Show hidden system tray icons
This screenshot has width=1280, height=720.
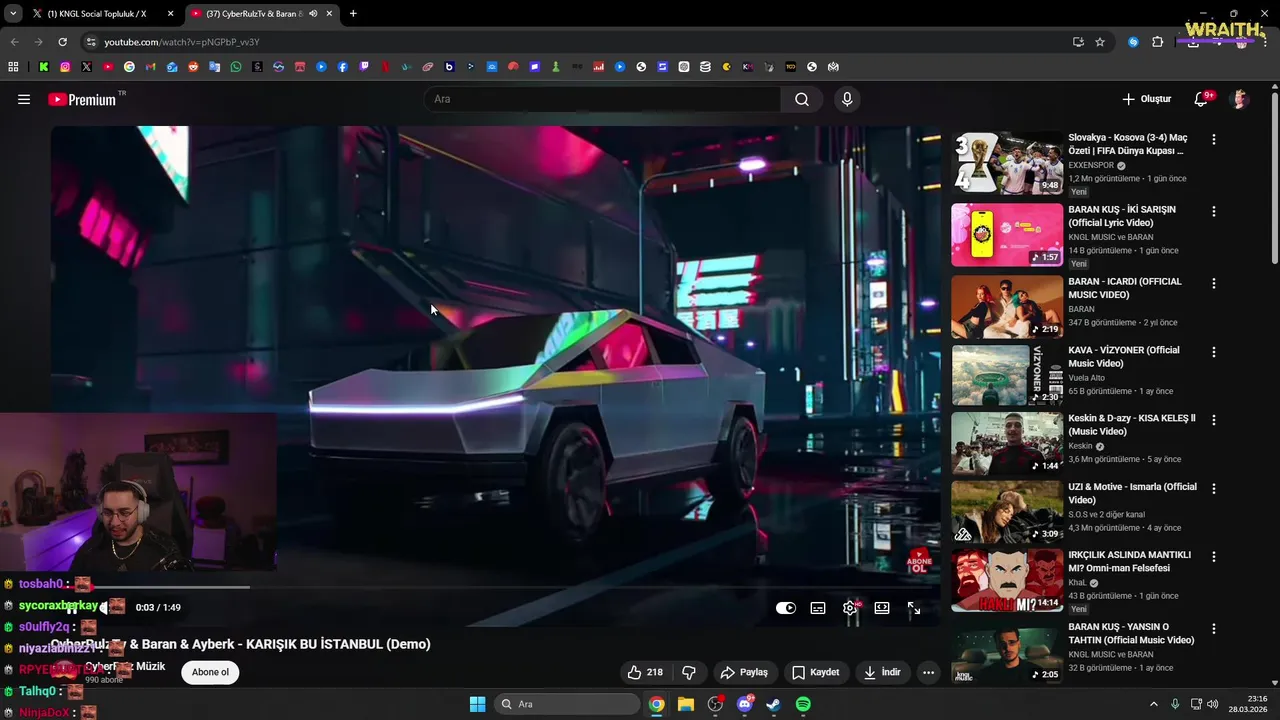click(x=1153, y=704)
